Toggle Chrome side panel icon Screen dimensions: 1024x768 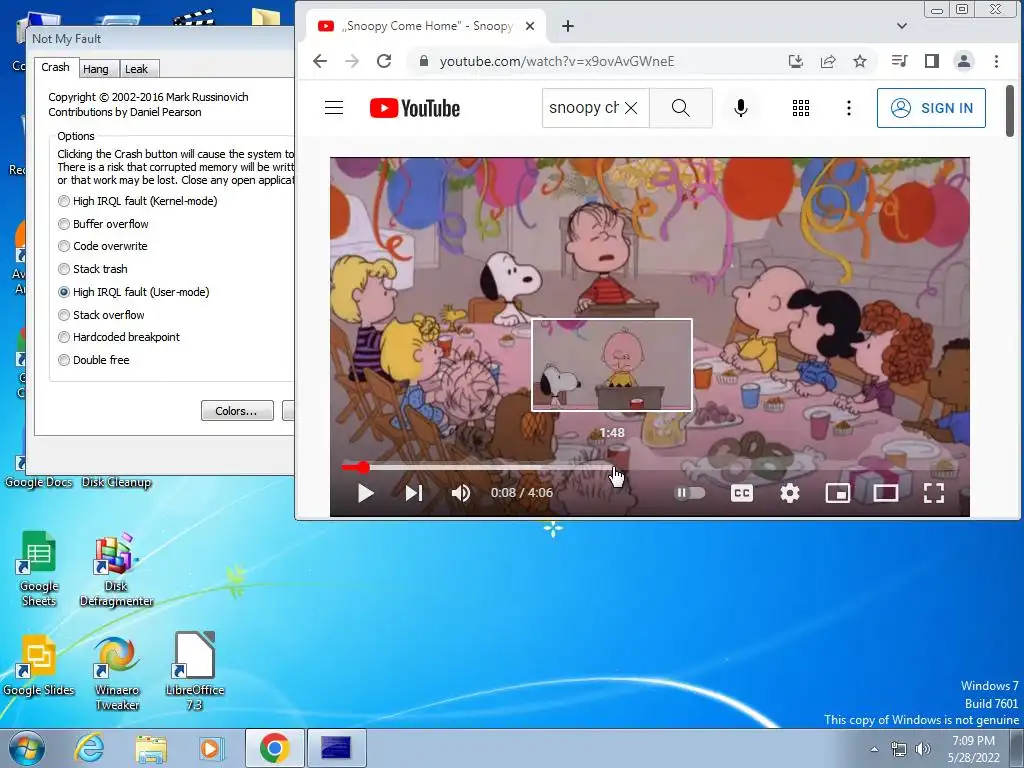[x=932, y=61]
